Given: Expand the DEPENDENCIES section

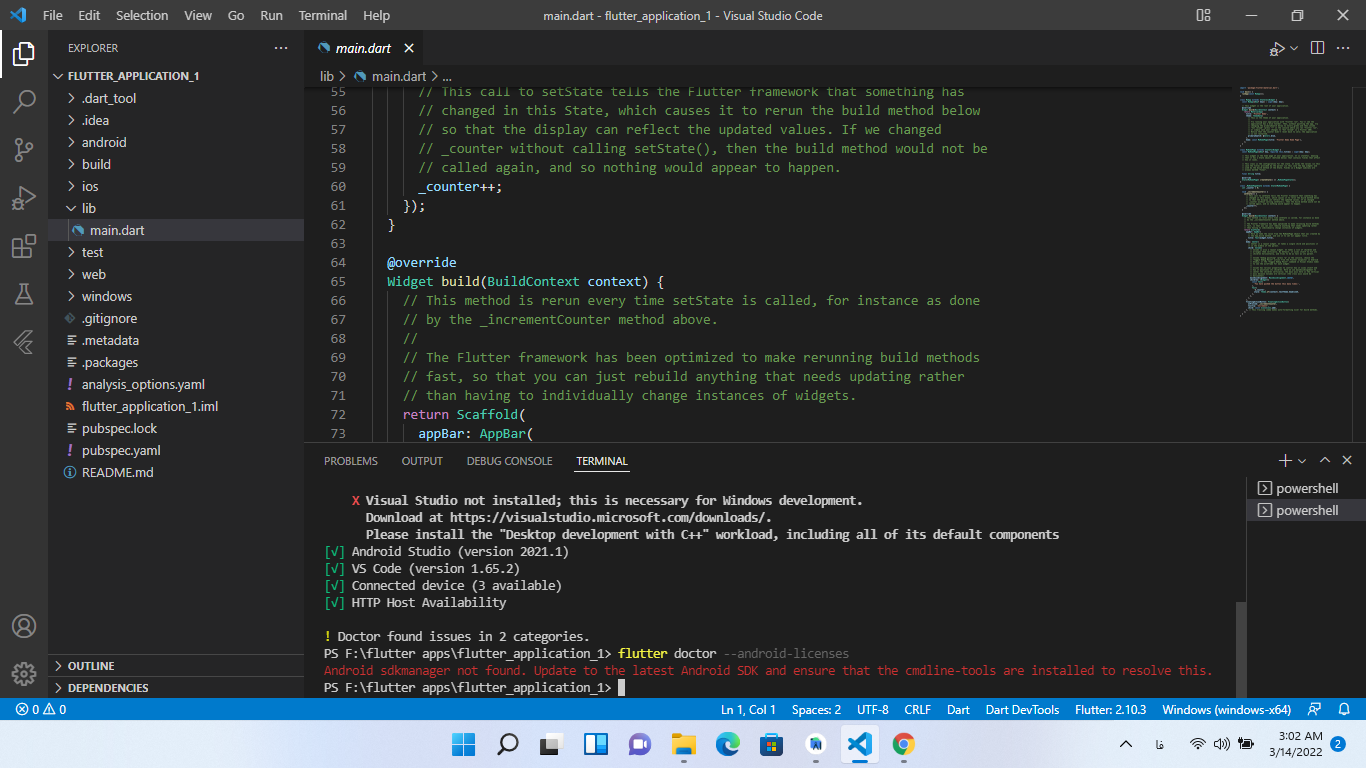Looking at the screenshot, I should [176, 688].
